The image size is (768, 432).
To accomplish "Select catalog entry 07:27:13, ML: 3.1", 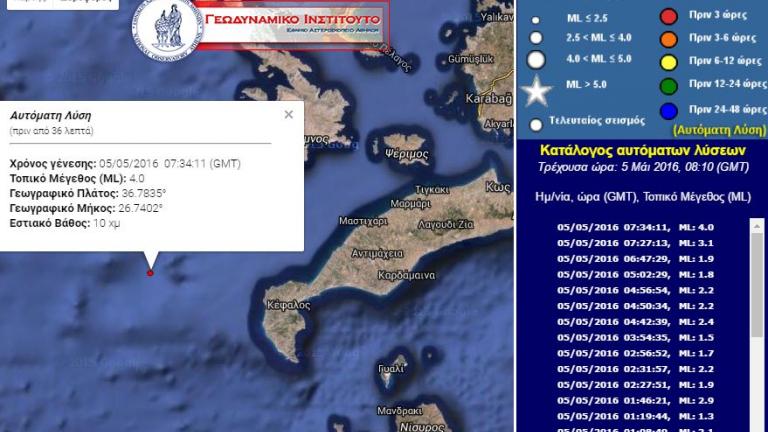I will [635, 243].
